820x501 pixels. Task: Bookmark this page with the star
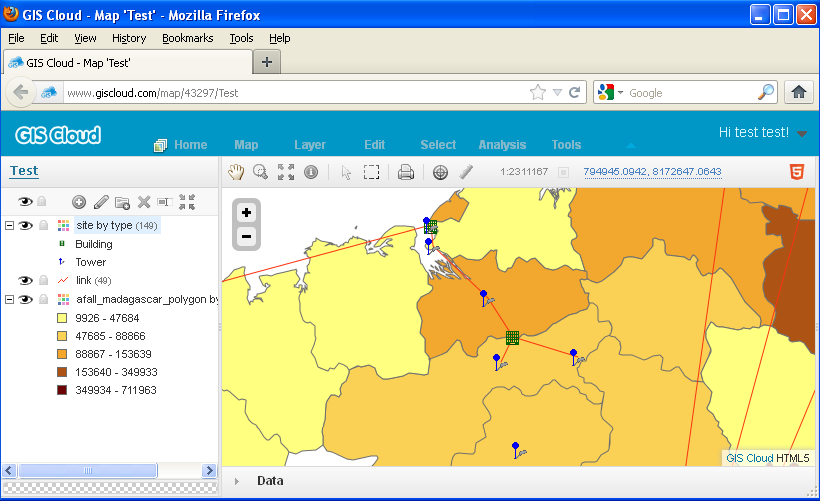[538, 93]
